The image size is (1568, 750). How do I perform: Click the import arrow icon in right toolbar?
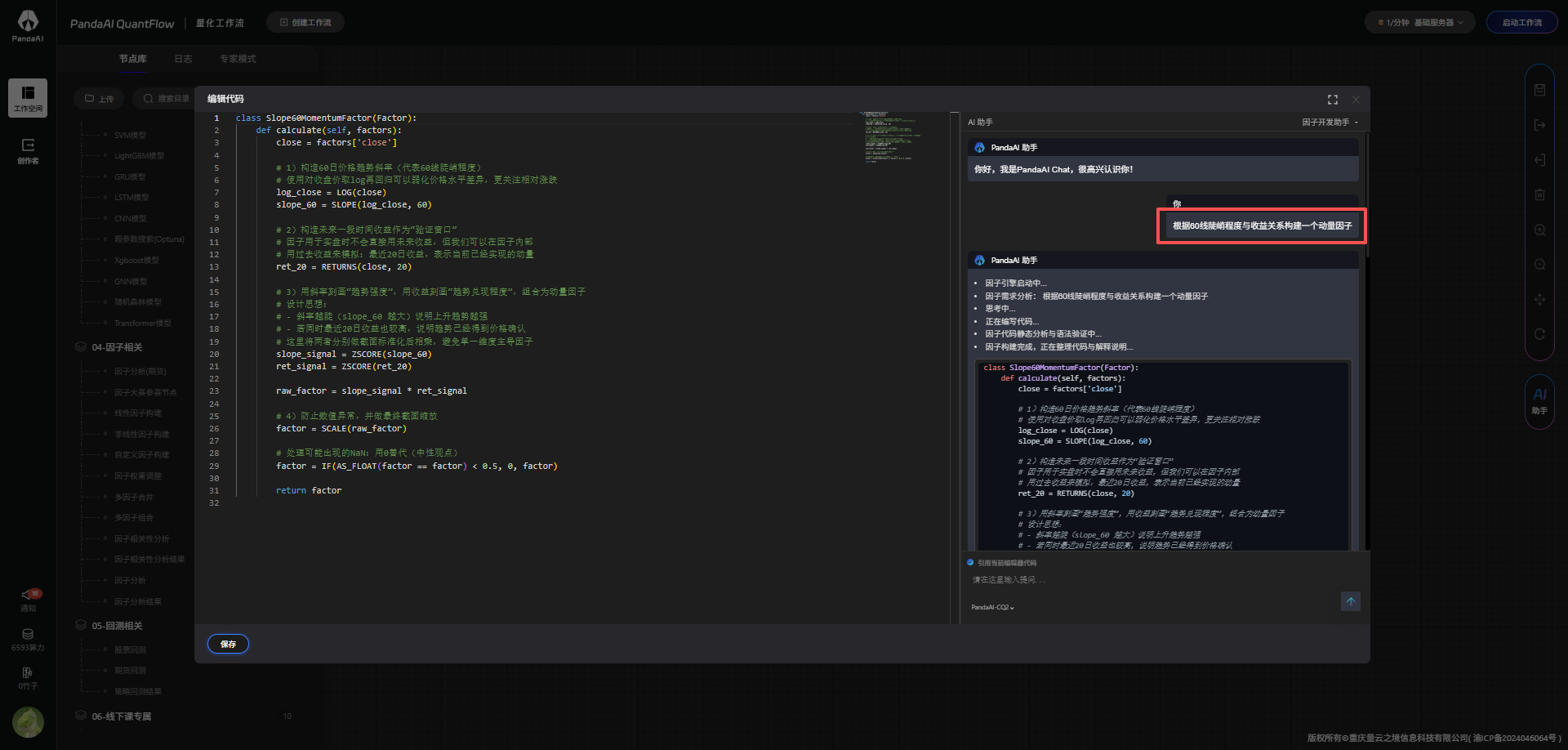pyautogui.click(x=1539, y=160)
